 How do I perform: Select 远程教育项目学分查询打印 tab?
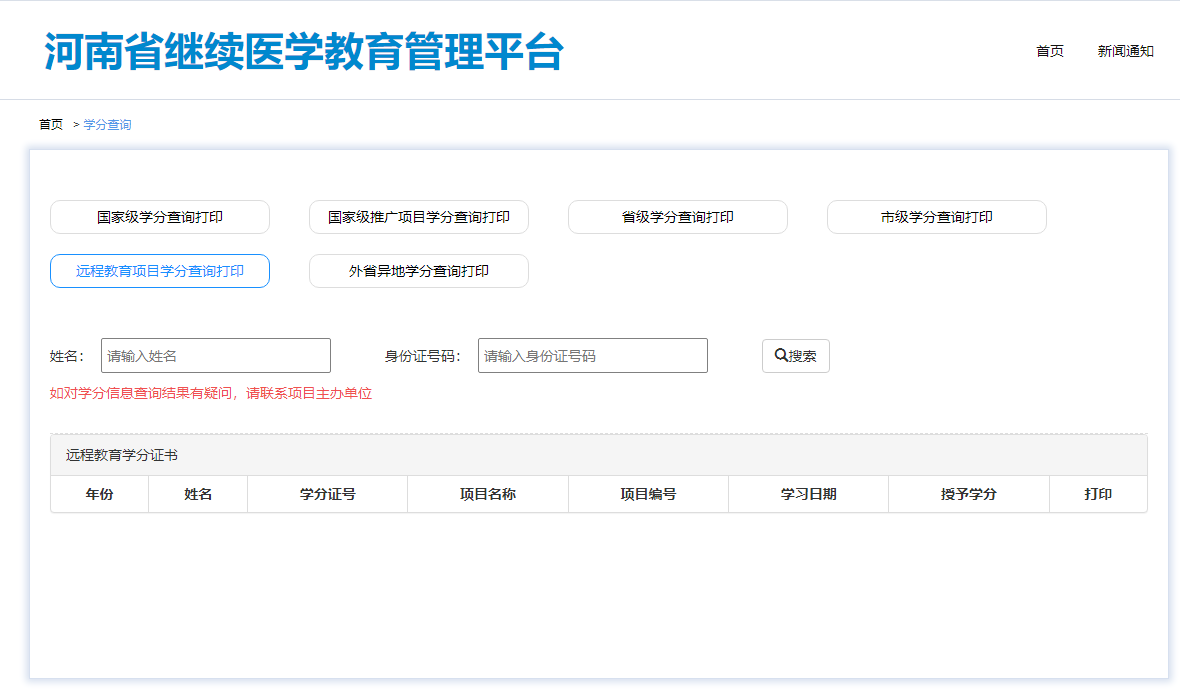[x=160, y=271]
